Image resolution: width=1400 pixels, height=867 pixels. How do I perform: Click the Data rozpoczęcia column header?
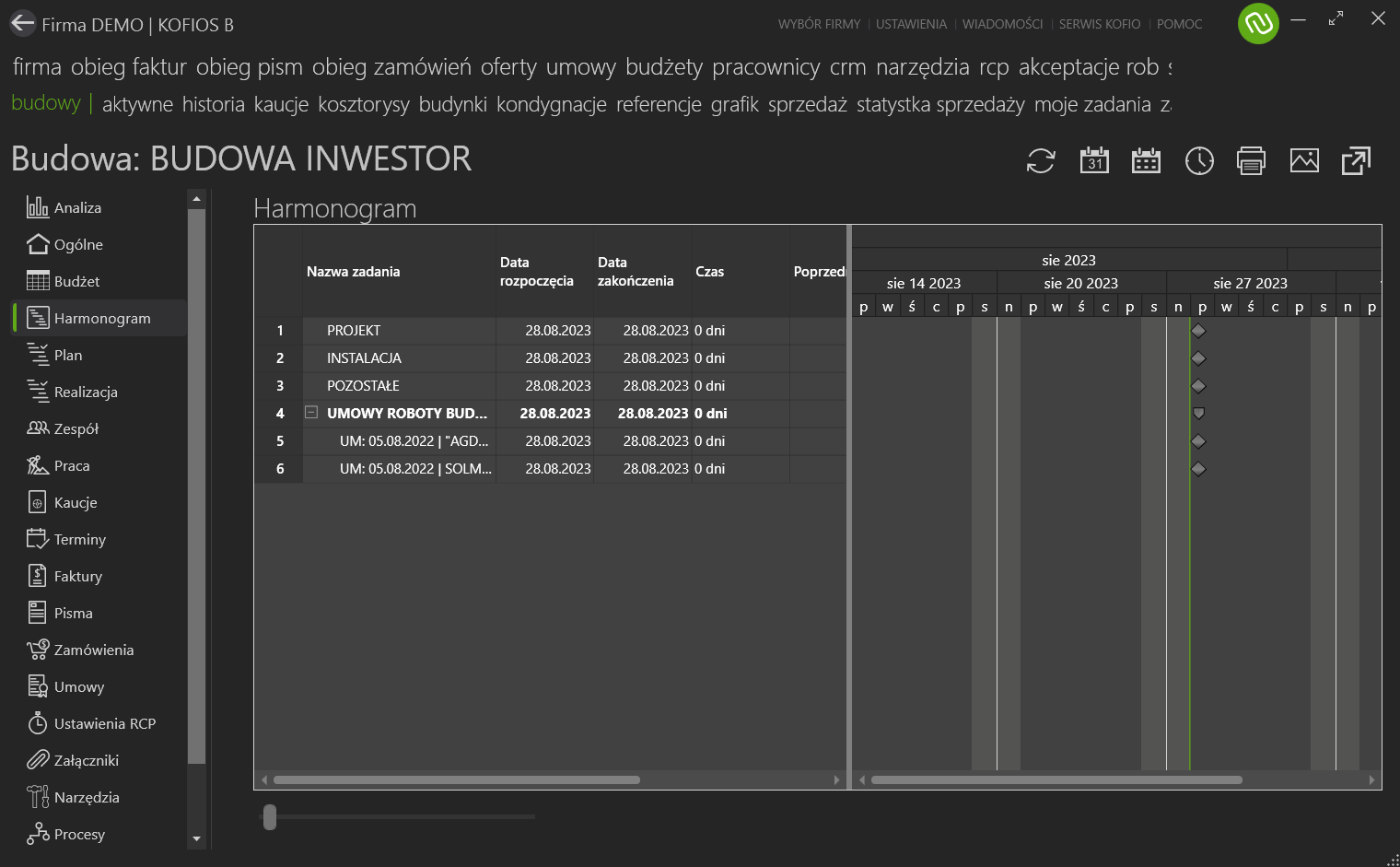click(x=544, y=272)
